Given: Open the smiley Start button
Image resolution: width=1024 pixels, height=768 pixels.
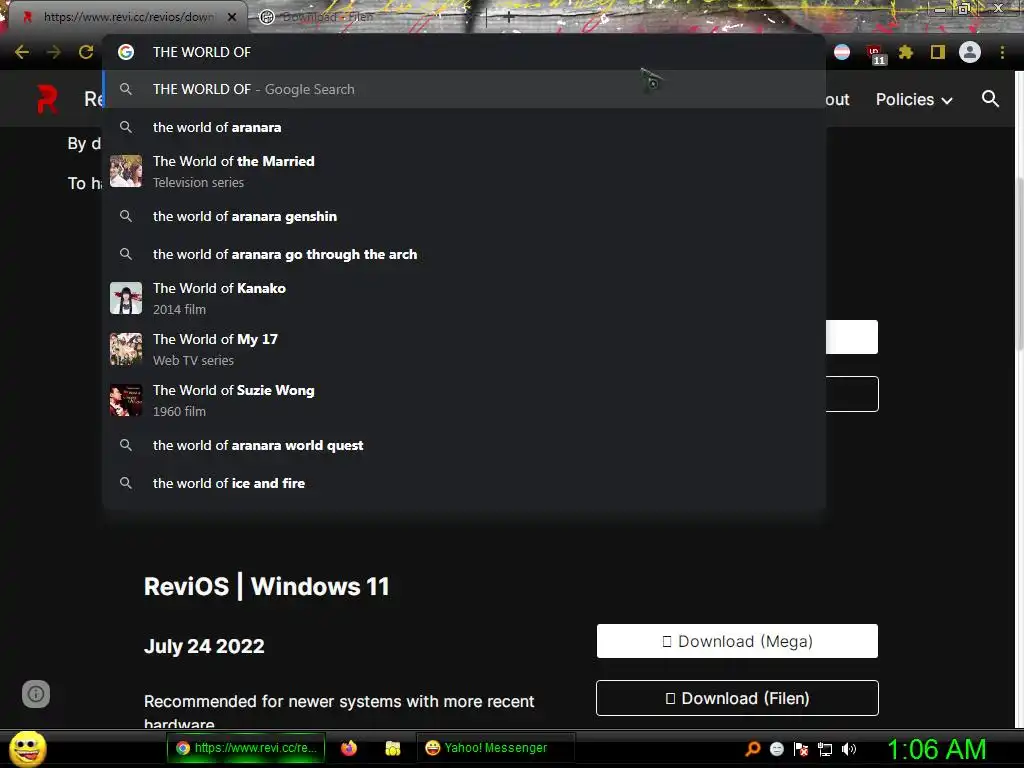Looking at the screenshot, I should [x=28, y=748].
